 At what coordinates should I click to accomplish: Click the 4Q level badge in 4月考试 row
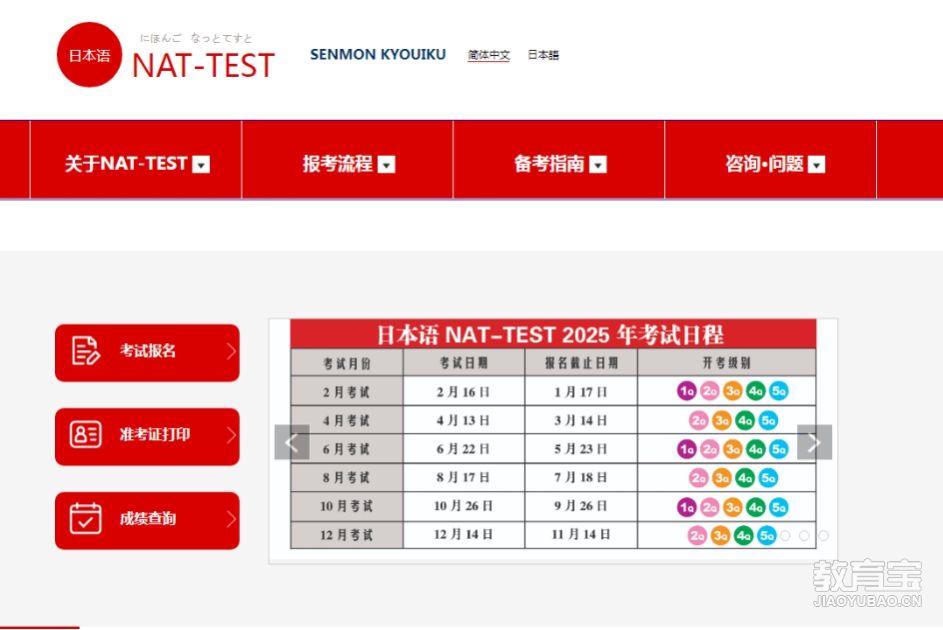(x=745, y=420)
